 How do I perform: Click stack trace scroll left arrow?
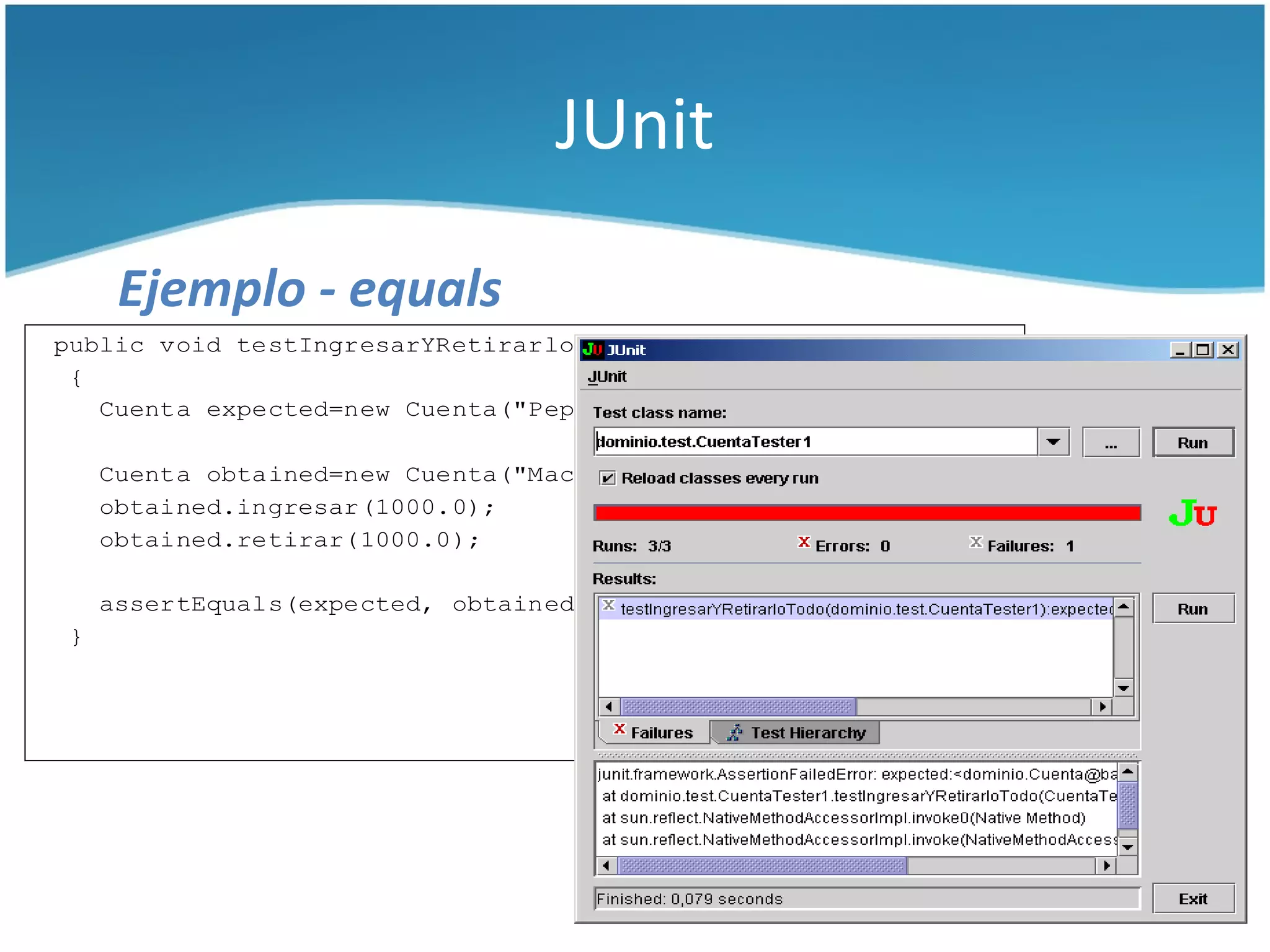[606, 865]
